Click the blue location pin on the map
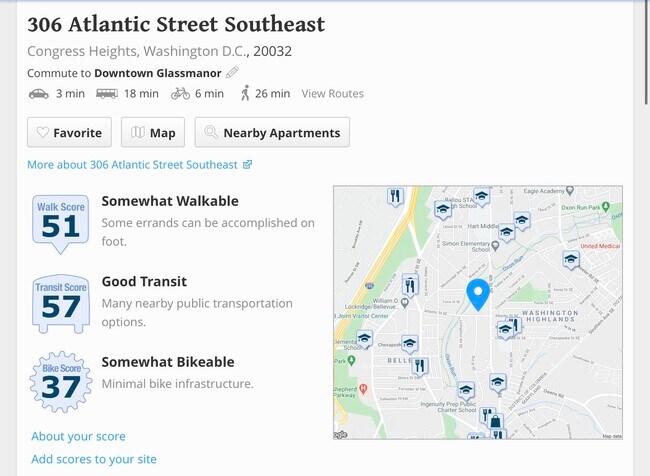Viewport: 650px width, 476px height. [x=478, y=295]
